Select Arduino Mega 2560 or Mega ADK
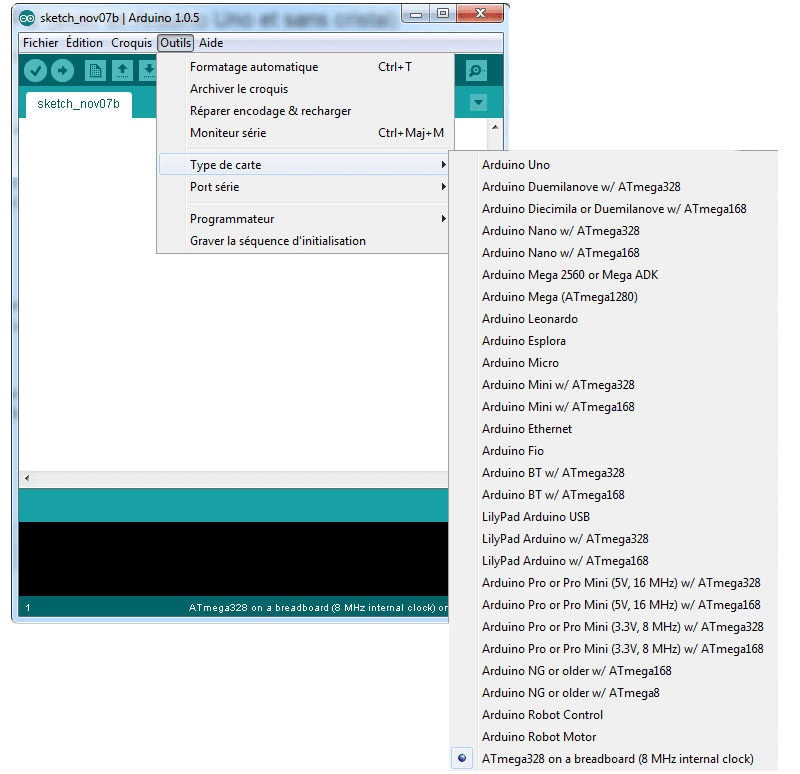Viewport: 800px width, 774px height. [614, 274]
